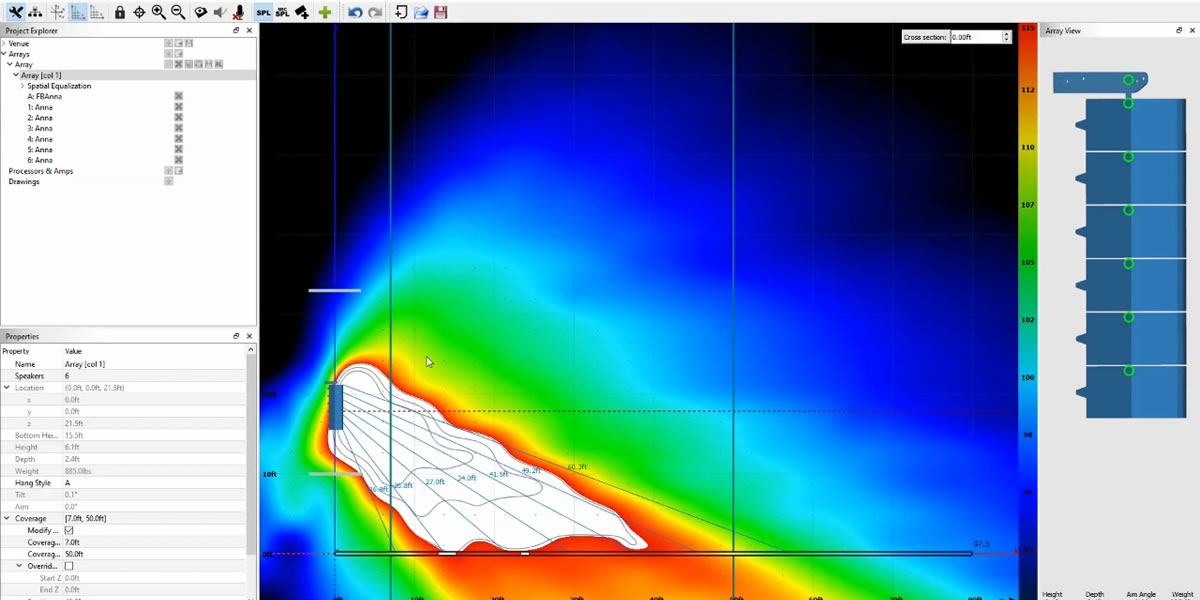Click the lock icon in the toolbar
This screenshot has width=1200, height=600.
pos(120,12)
